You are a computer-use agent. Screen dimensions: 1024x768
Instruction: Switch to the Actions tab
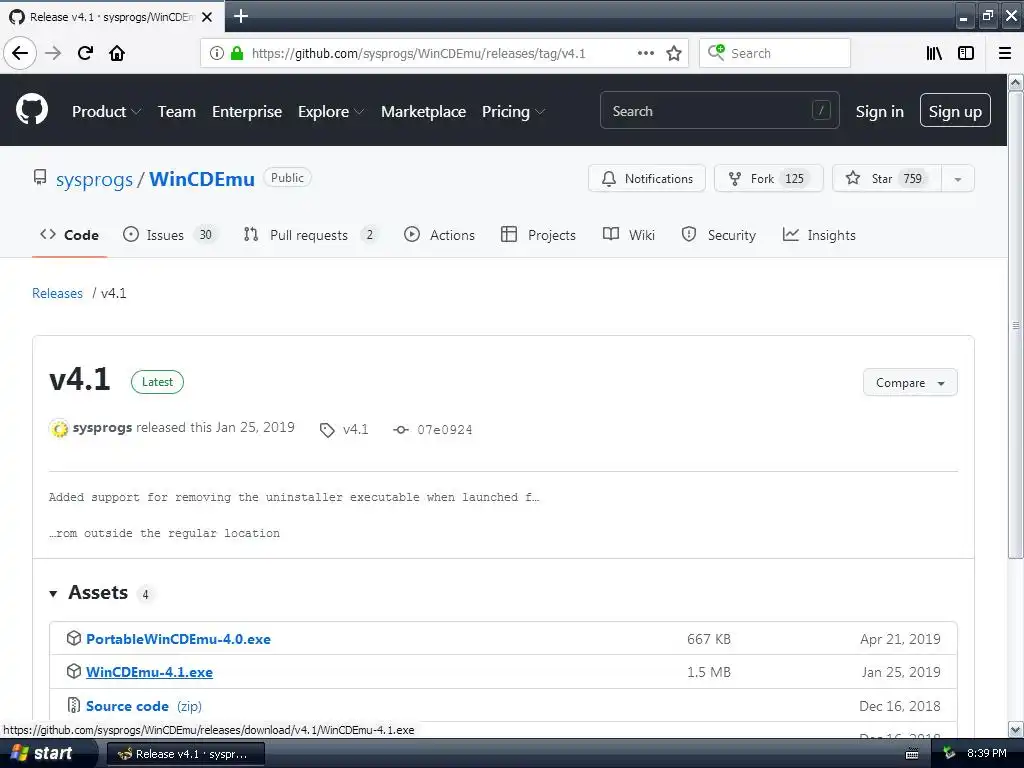point(440,235)
